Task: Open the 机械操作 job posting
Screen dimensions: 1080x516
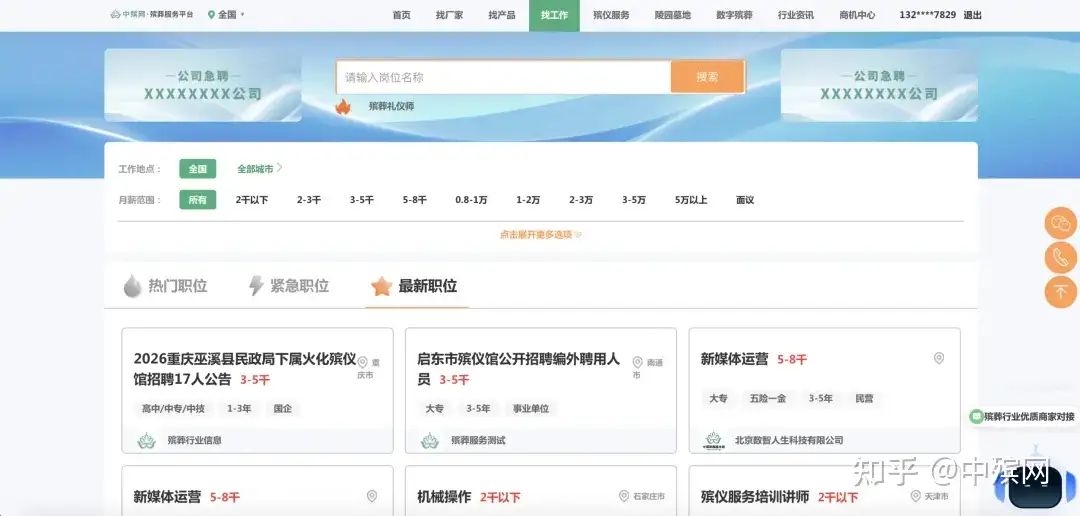Action: [x=444, y=497]
